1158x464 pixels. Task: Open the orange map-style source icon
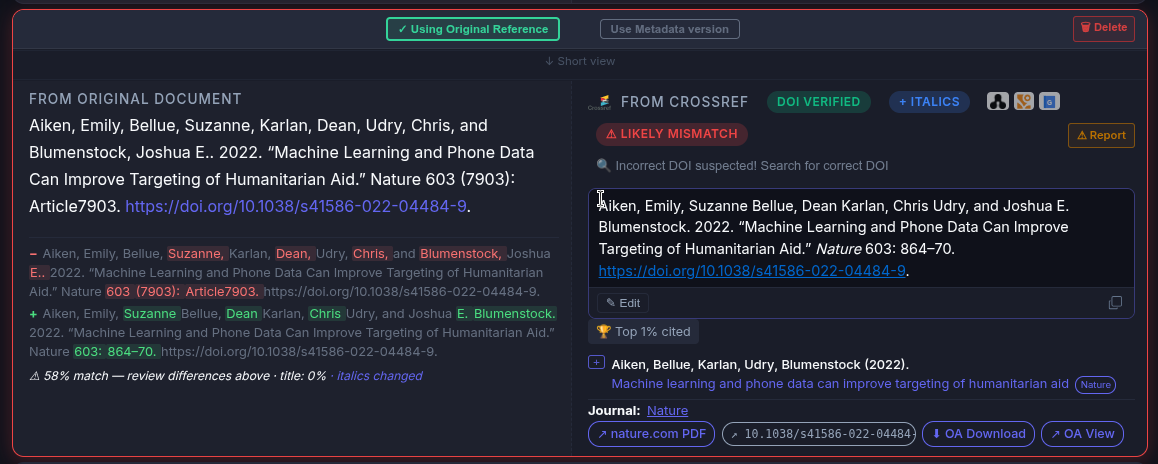coord(1024,101)
